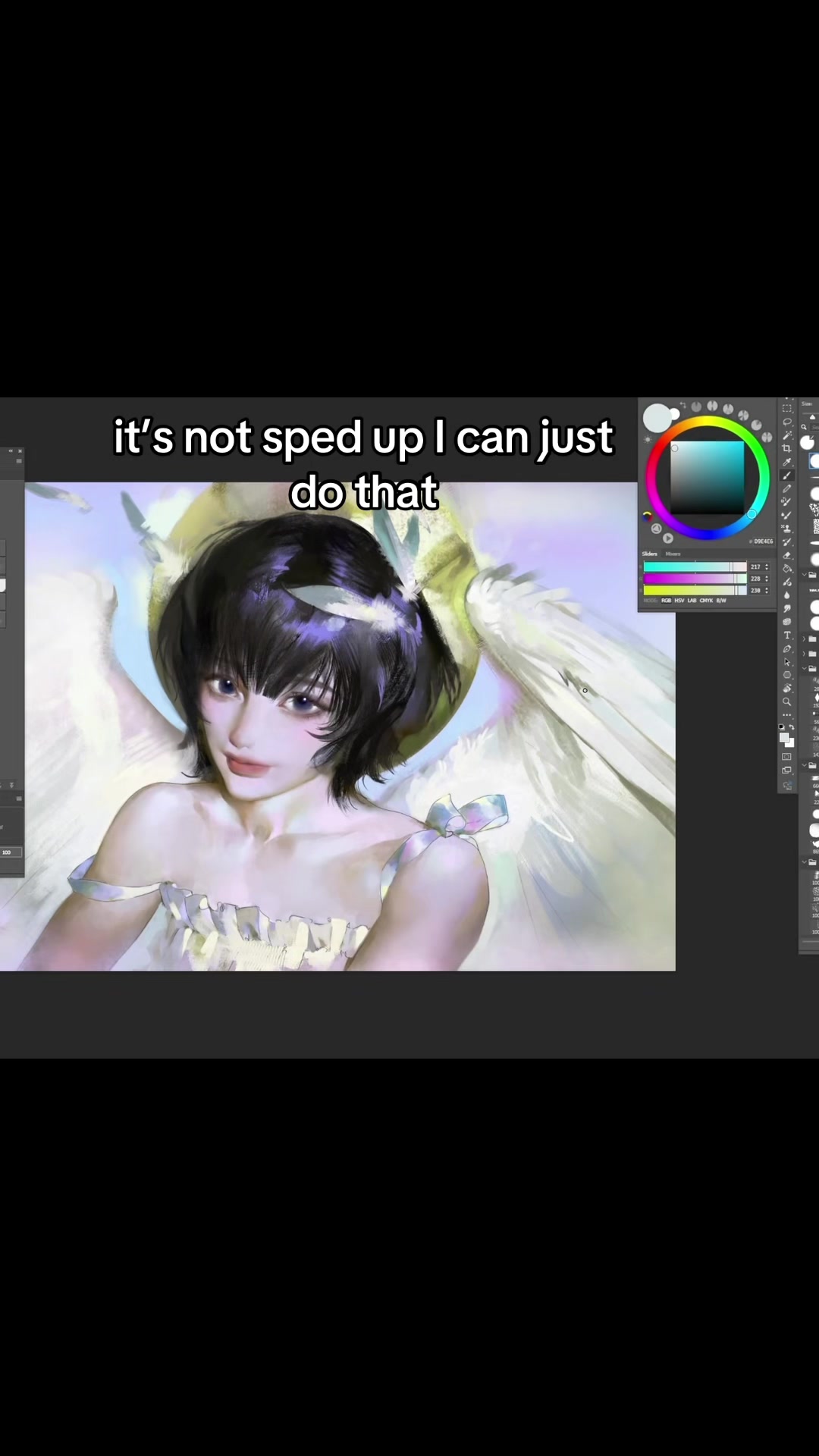This screenshot has width=819, height=1456.
Task: Select the Brush tool in the toolbar
Action: coord(786,475)
